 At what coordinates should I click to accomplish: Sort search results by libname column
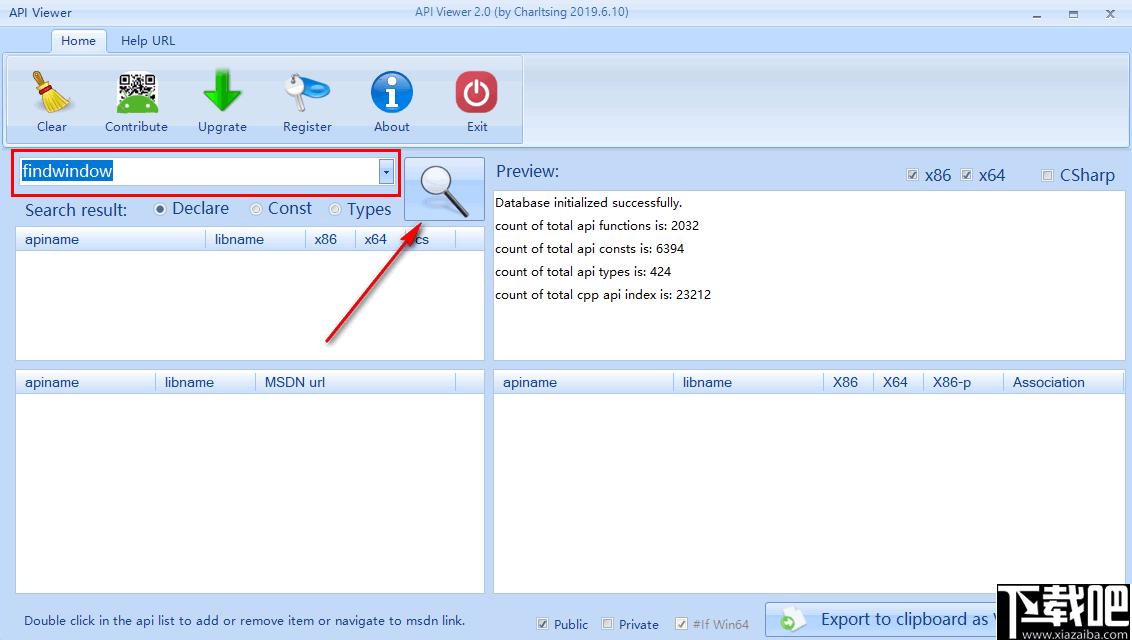(256, 240)
